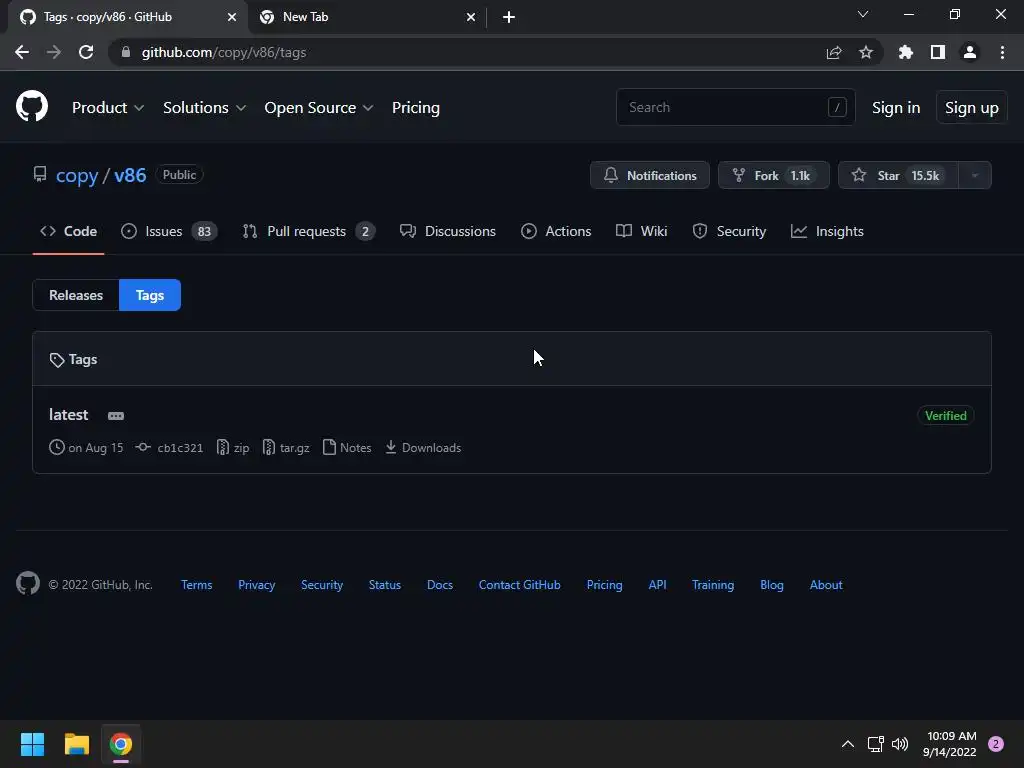
Task: Open the Status footer link
Action: click(x=385, y=585)
